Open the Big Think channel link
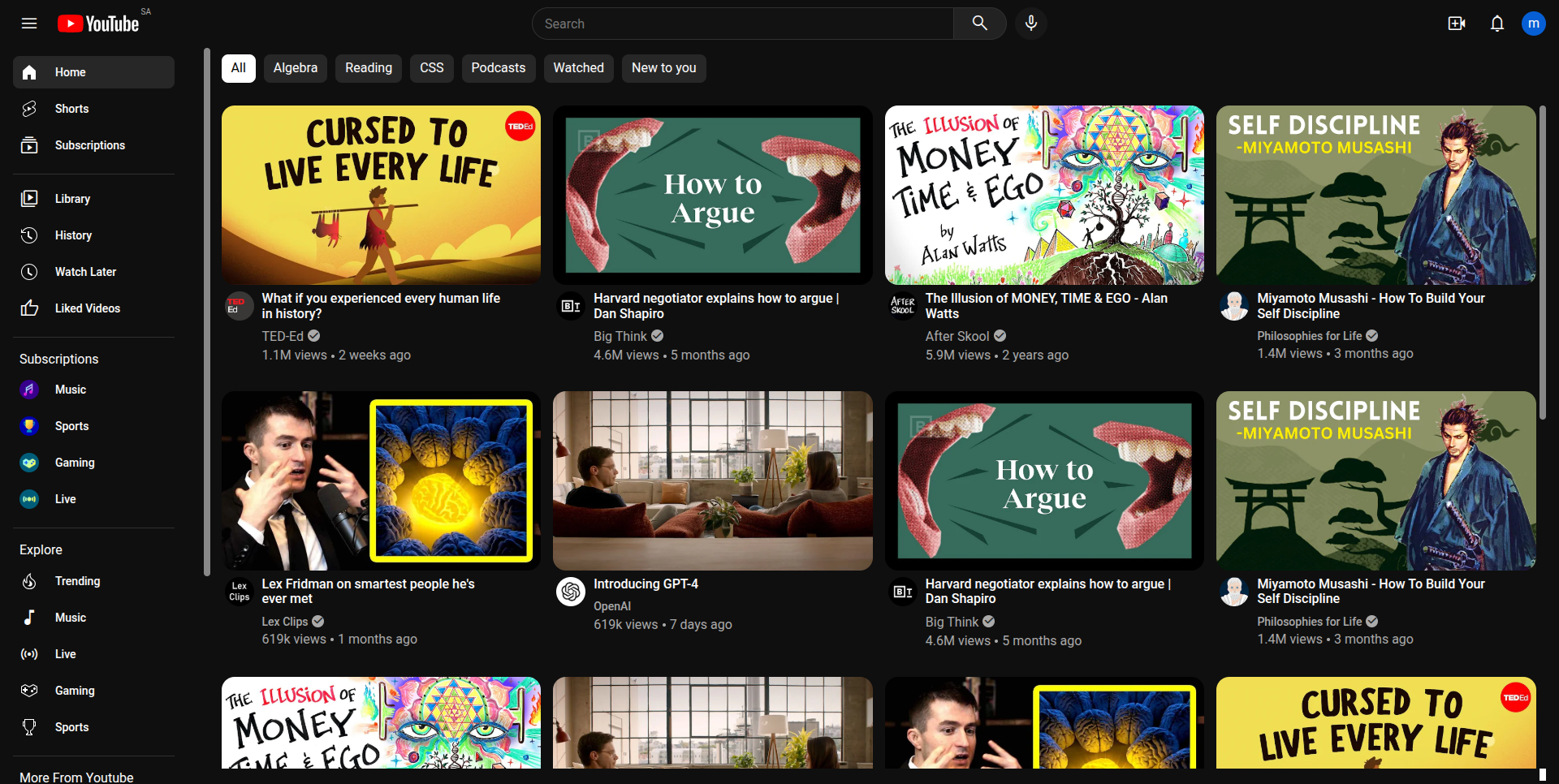The width and height of the screenshot is (1559, 784). pos(620,336)
